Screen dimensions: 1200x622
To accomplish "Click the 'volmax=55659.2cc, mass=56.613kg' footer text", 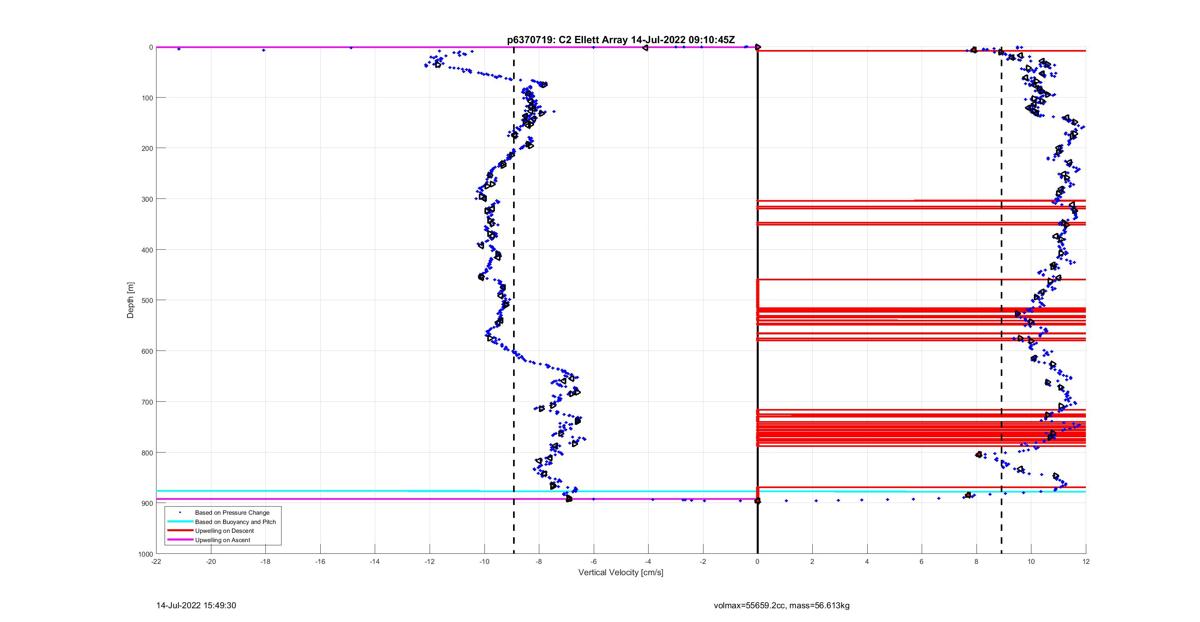I will pyautogui.click(x=781, y=605).
